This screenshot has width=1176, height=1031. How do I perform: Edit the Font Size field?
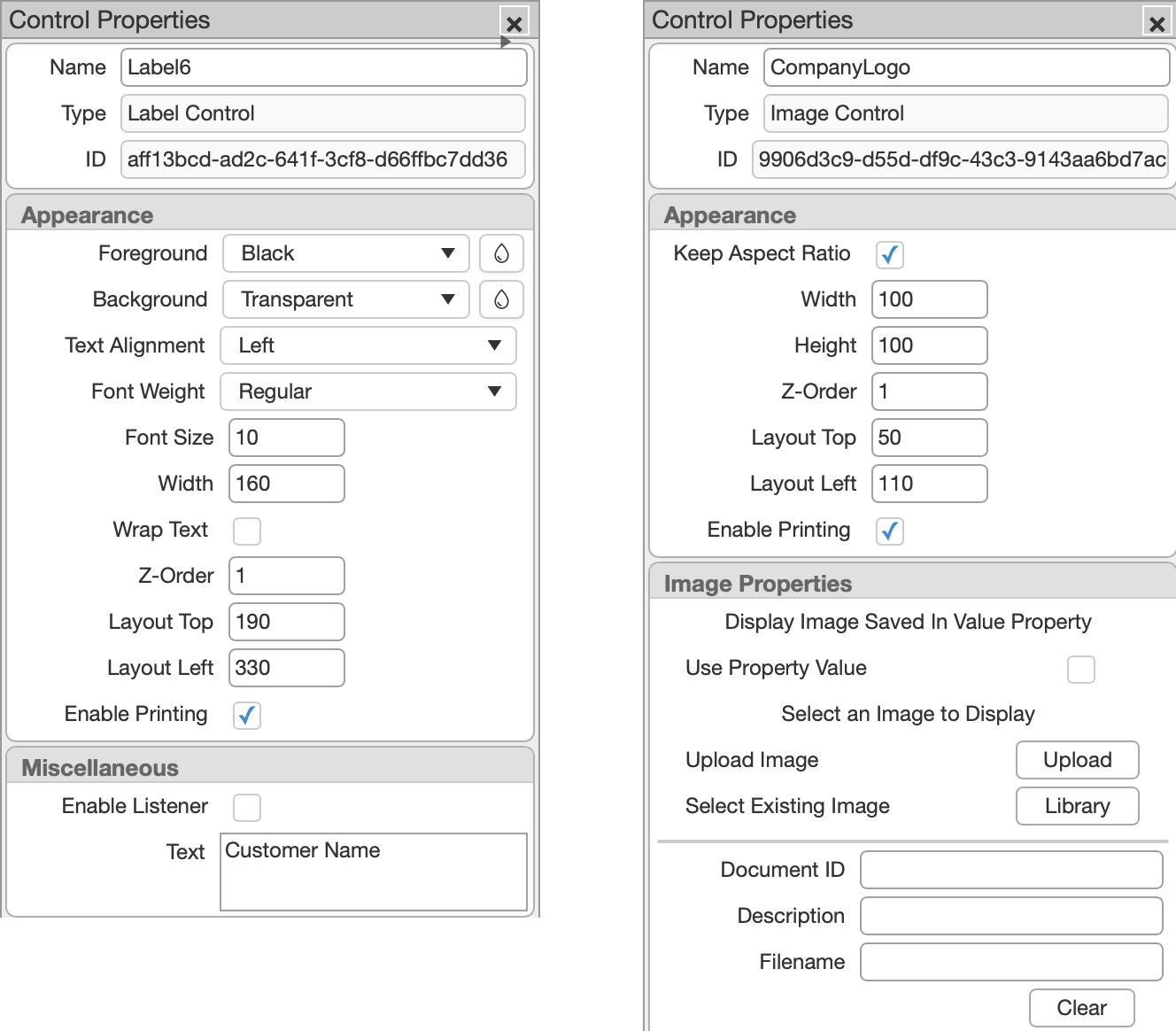[x=287, y=438]
